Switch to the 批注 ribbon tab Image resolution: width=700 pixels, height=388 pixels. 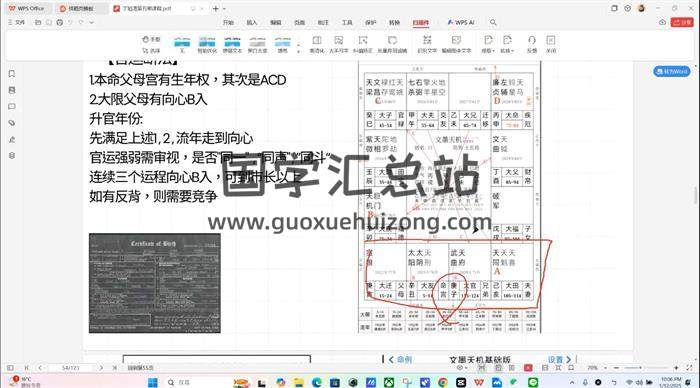[x=323, y=22]
